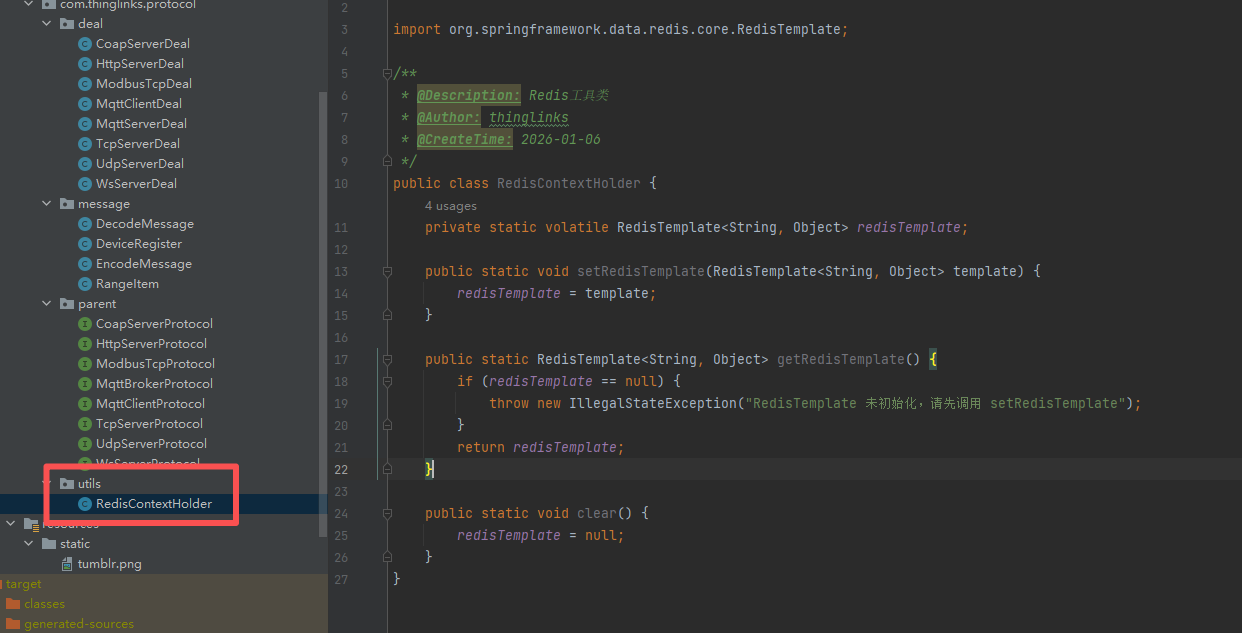Click the class icon next to DeviceRegister
The height and width of the screenshot is (633, 1242).
click(85, 244)
